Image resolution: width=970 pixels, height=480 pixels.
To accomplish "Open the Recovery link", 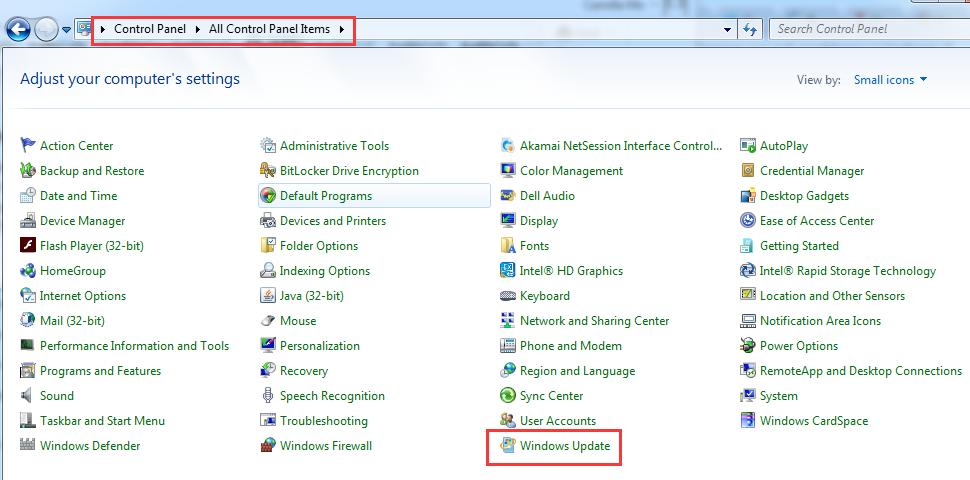I will (x=304, y=371).
